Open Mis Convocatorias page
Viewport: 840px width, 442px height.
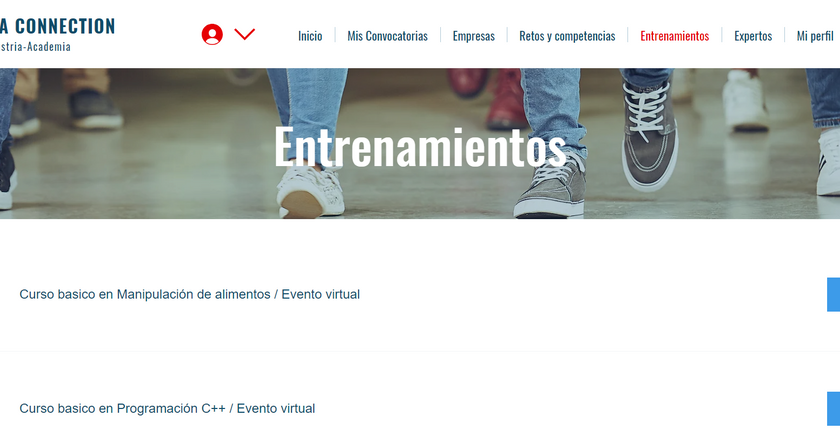point(387,36)
